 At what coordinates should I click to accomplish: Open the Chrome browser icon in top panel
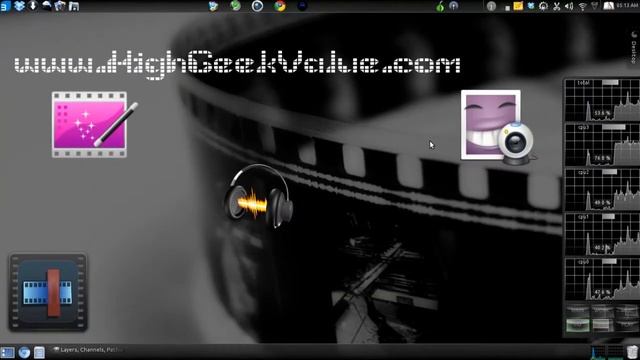280,6
